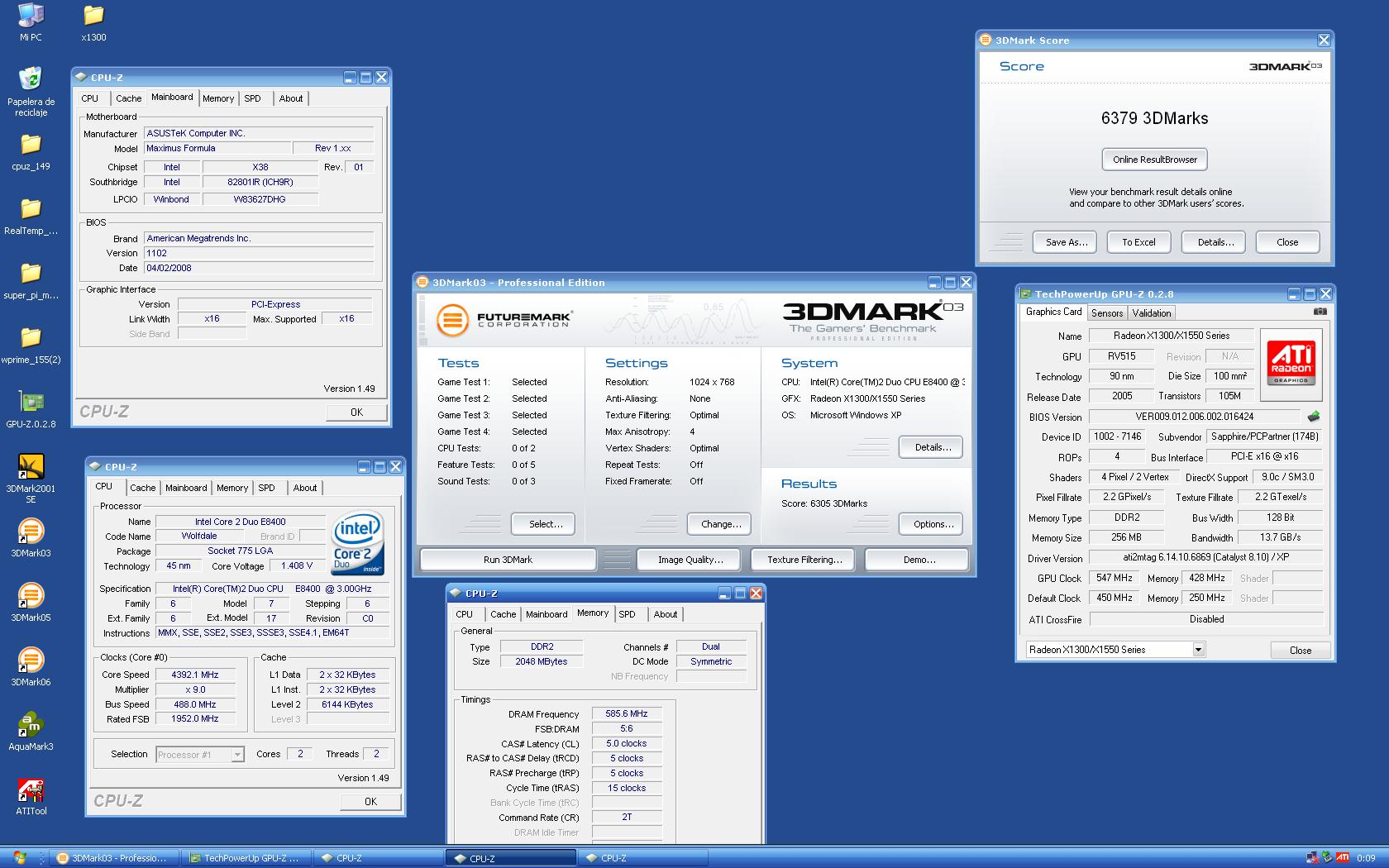Click Options button under Results
This screenshot has width=1389, height=868.
[x=933, y=524]
